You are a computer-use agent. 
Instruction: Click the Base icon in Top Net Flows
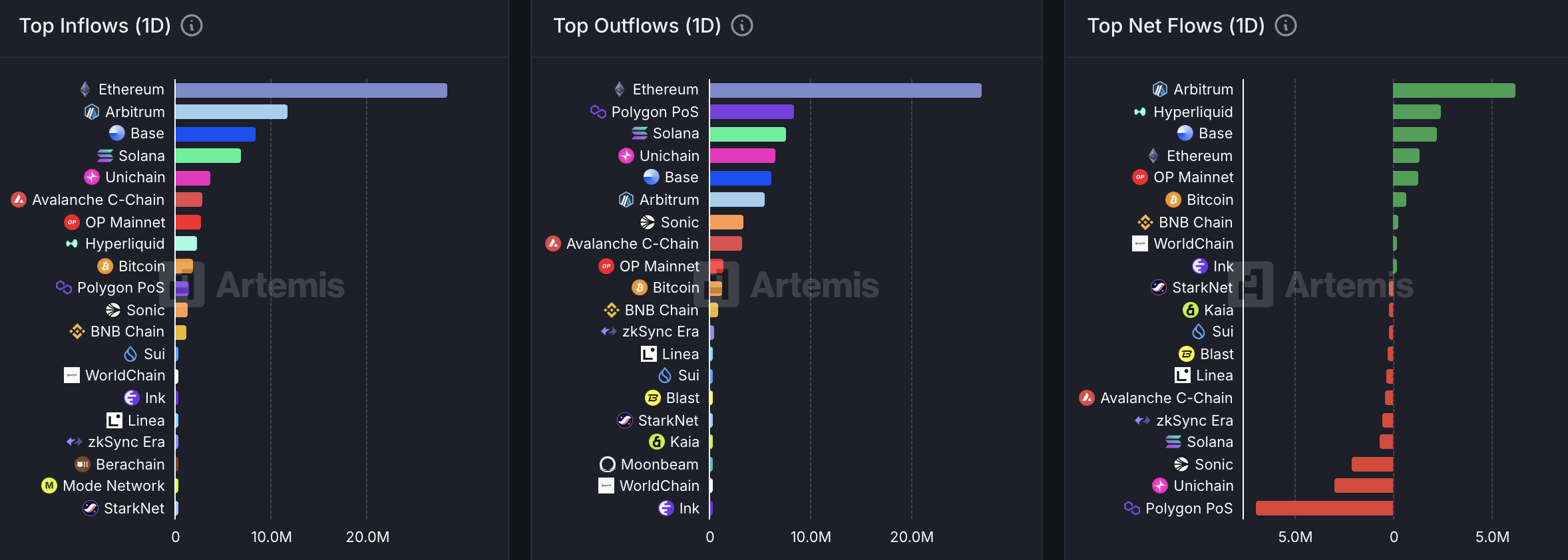tap(1185, 133)
